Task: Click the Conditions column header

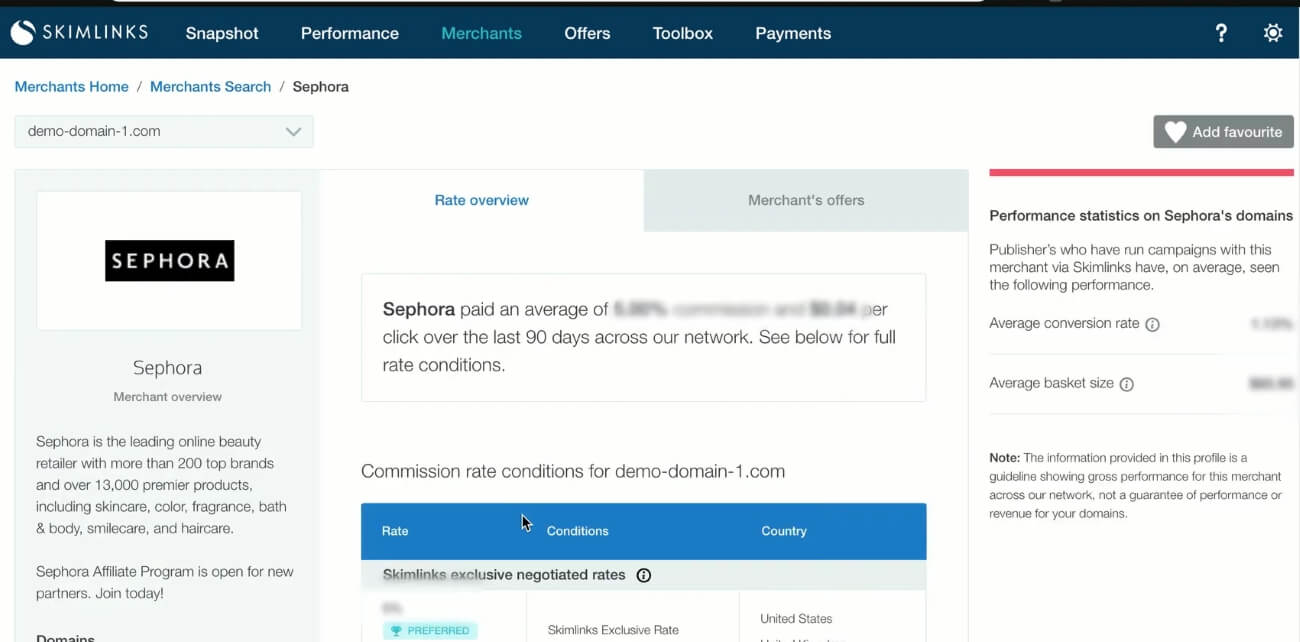Action: [577, 531]
